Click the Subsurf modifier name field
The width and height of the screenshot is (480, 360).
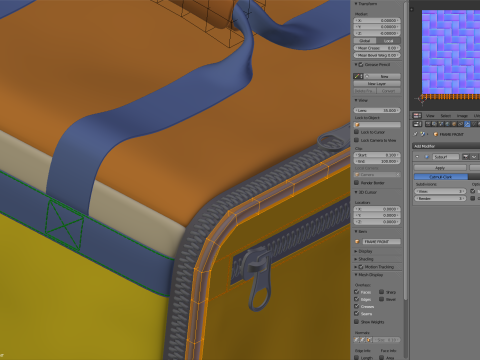[446, 157]
